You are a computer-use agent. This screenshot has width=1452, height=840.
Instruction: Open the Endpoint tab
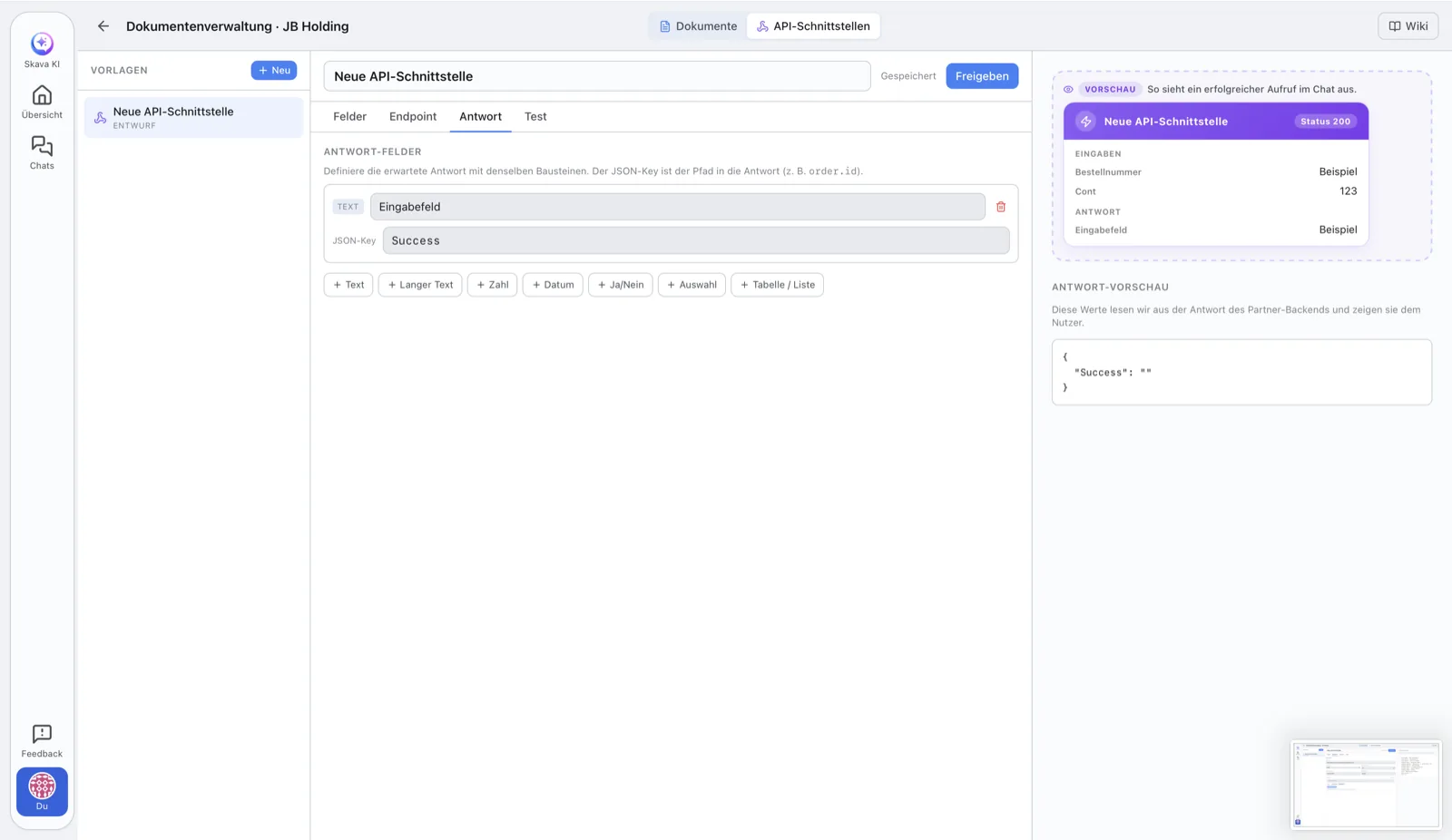(413, 116)
